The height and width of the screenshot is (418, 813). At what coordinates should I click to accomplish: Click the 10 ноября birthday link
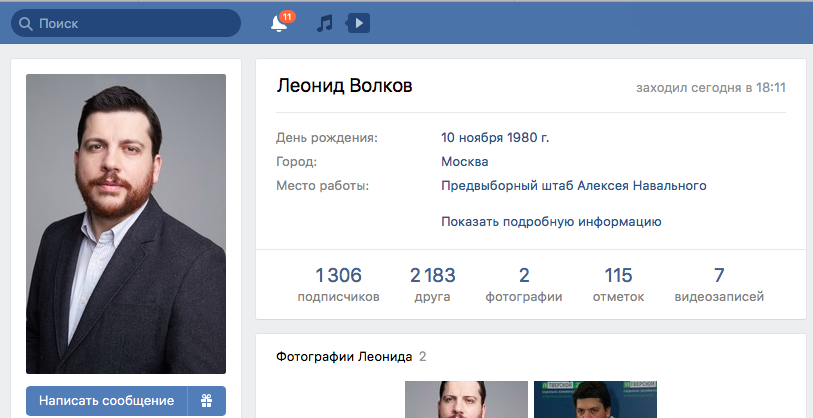(x=476, y=137)
